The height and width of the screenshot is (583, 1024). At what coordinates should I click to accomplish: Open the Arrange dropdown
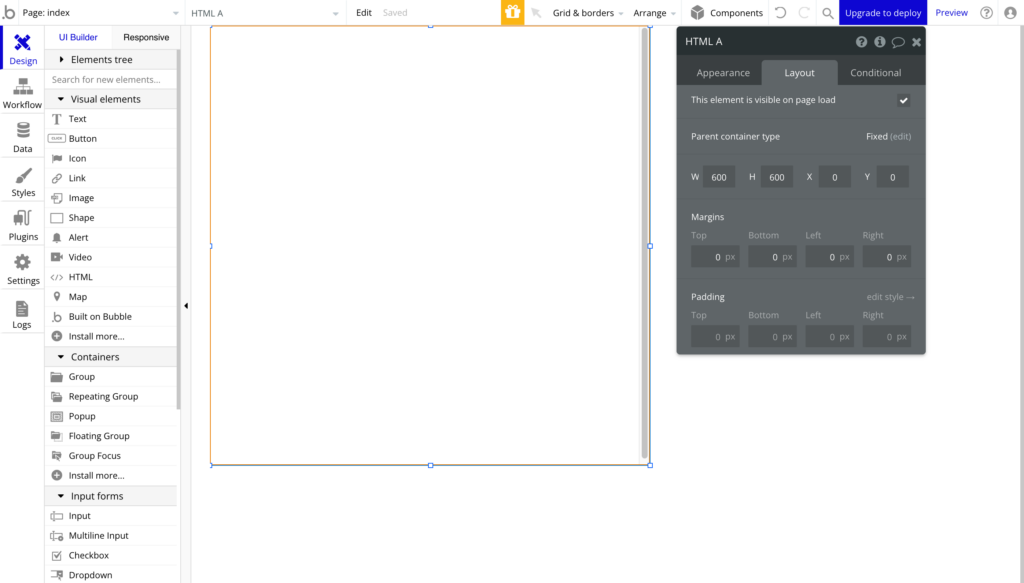654,13
